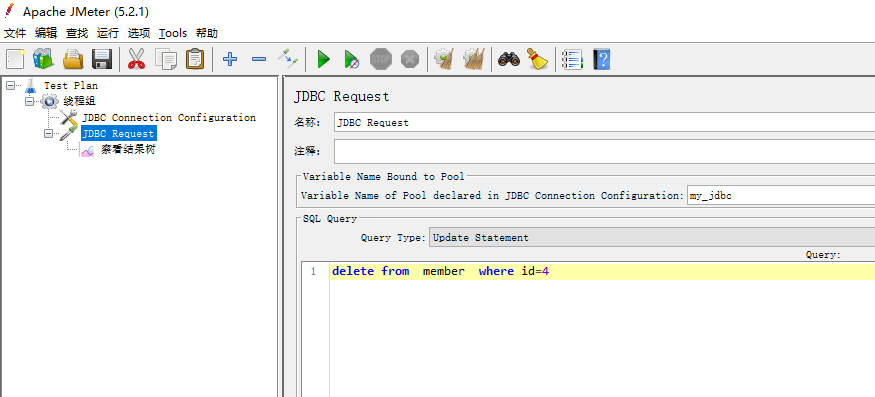Select 线程组 in the tree

79,102
